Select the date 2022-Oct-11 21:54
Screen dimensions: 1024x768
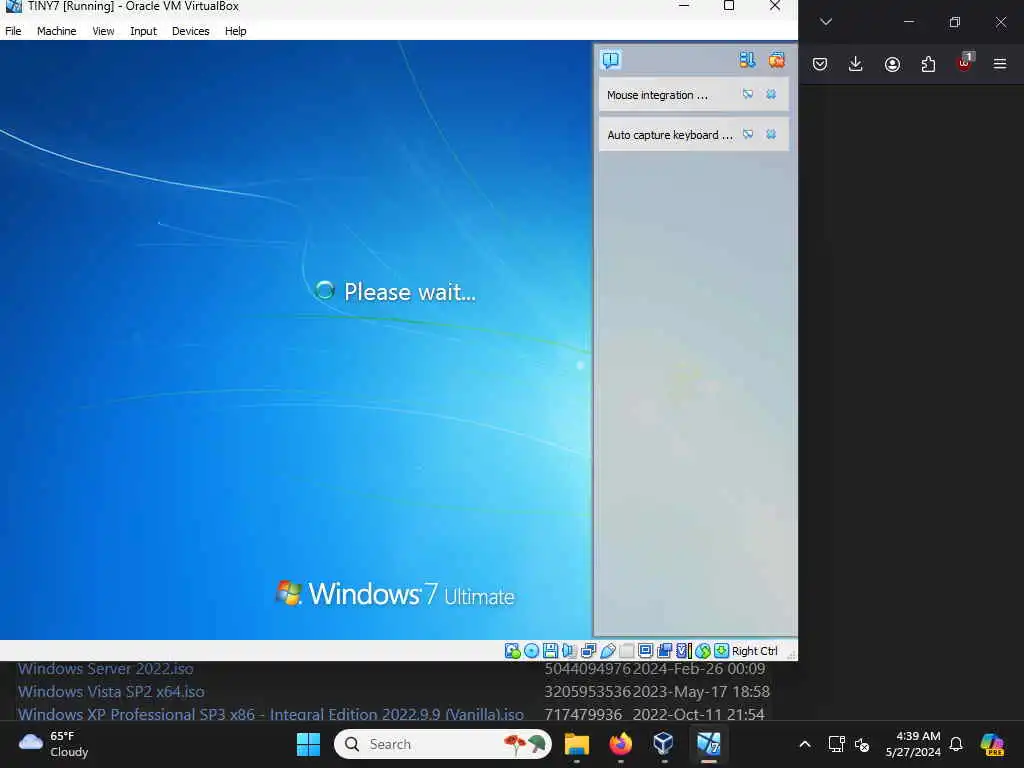(698, 714)
